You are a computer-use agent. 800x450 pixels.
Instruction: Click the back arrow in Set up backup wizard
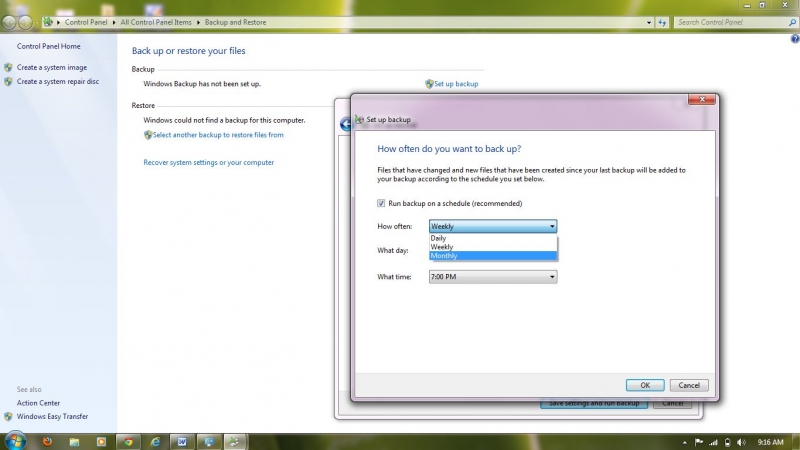(345, 124)
